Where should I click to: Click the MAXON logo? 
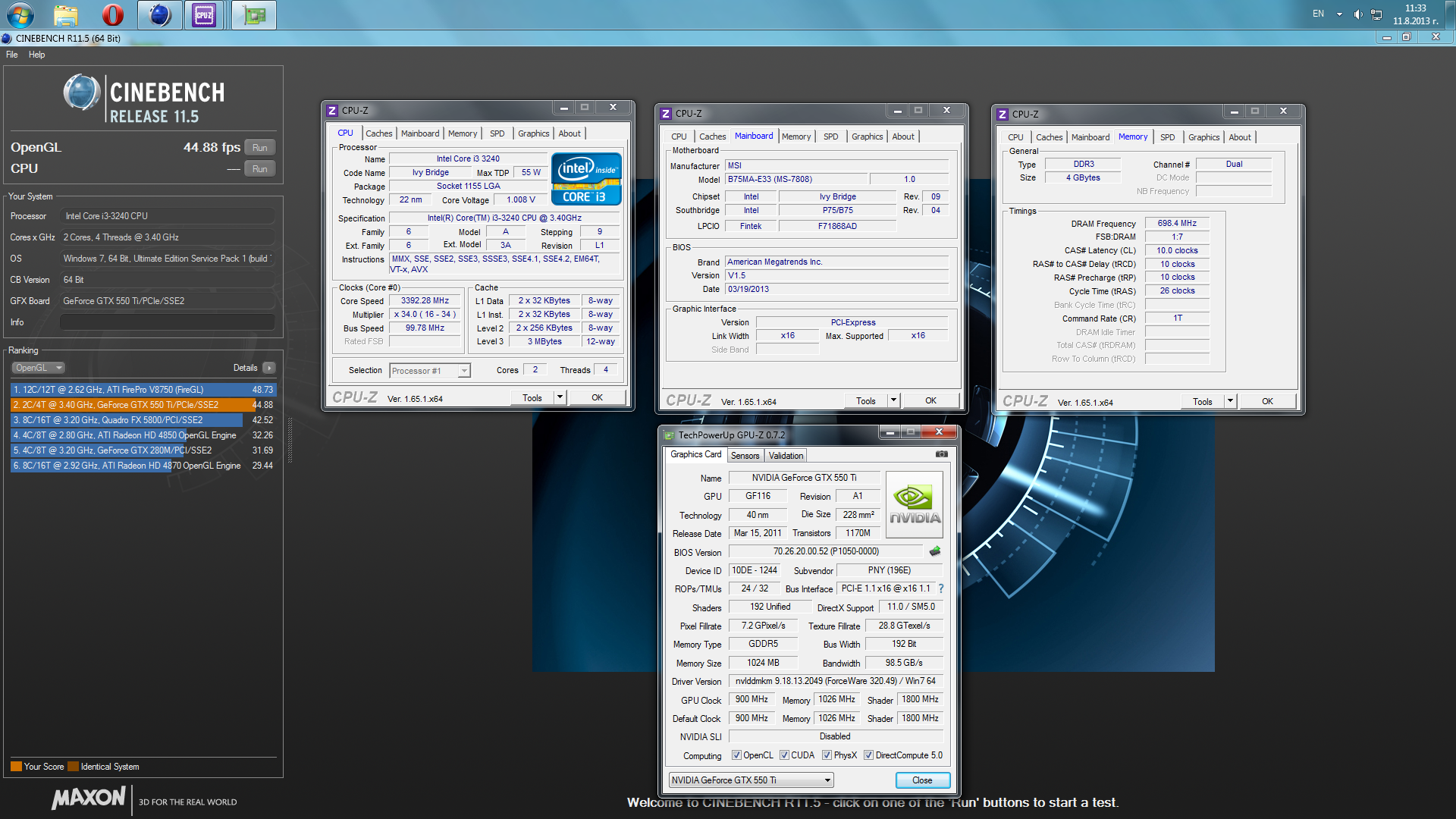(x=88, y=798)
